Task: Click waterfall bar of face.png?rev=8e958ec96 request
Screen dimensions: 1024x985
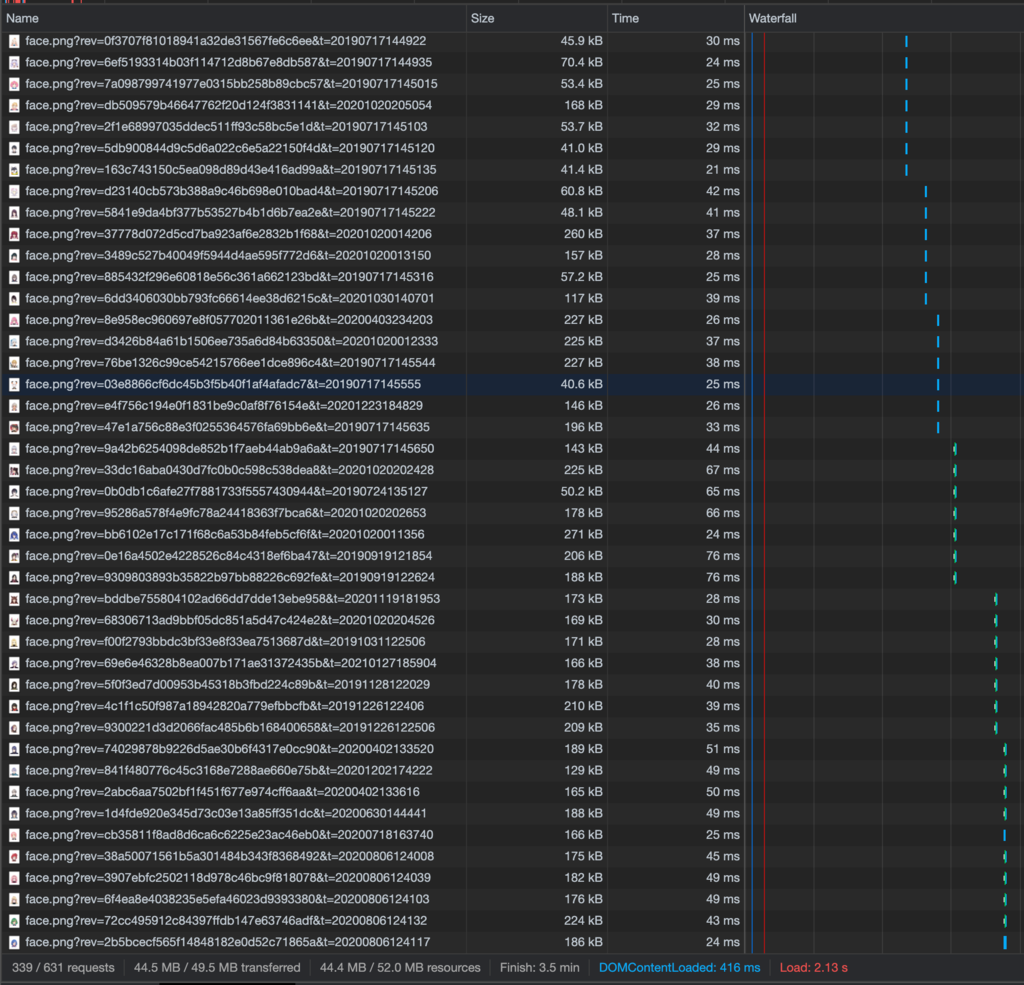Action: (x=938, y=320)
